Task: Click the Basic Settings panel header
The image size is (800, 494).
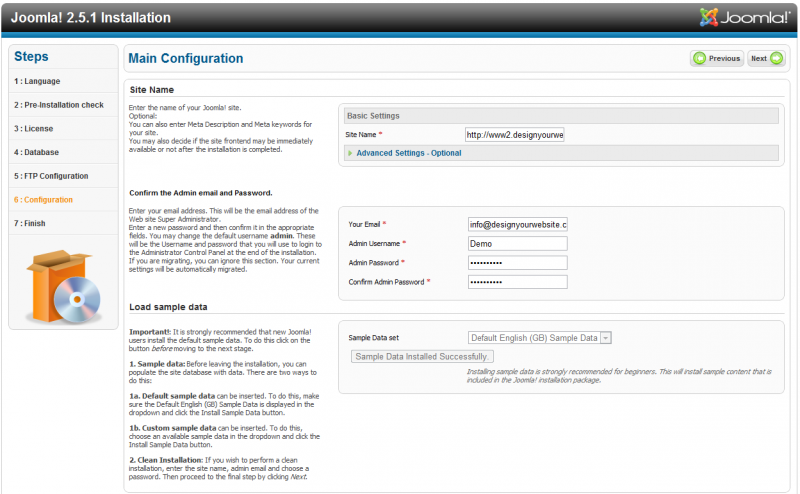Action: click(x=561, y=116)
